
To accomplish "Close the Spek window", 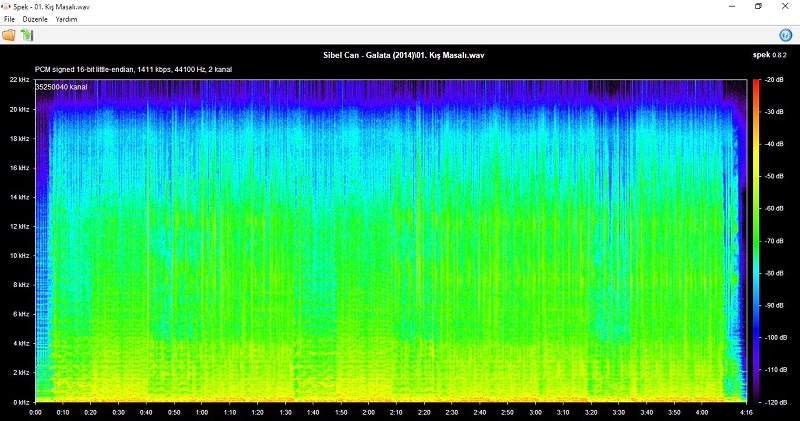I will 785,7.
